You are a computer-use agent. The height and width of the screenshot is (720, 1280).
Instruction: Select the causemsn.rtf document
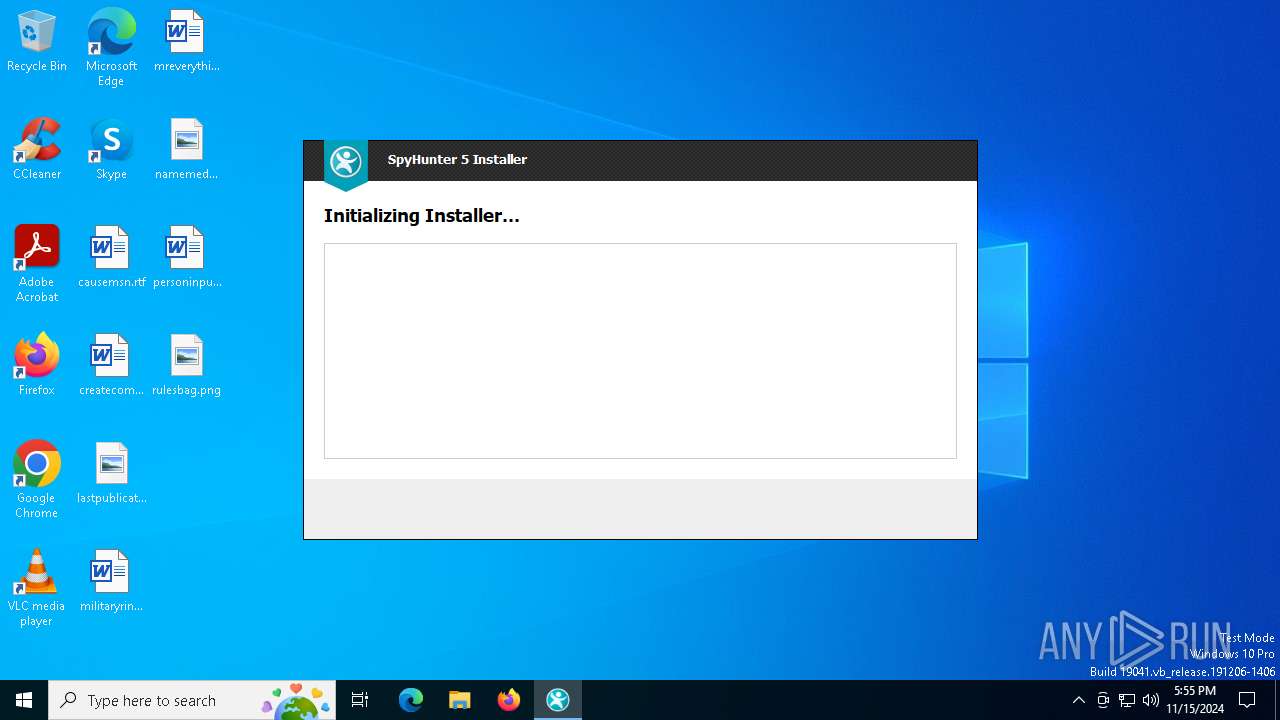(111, 258)
